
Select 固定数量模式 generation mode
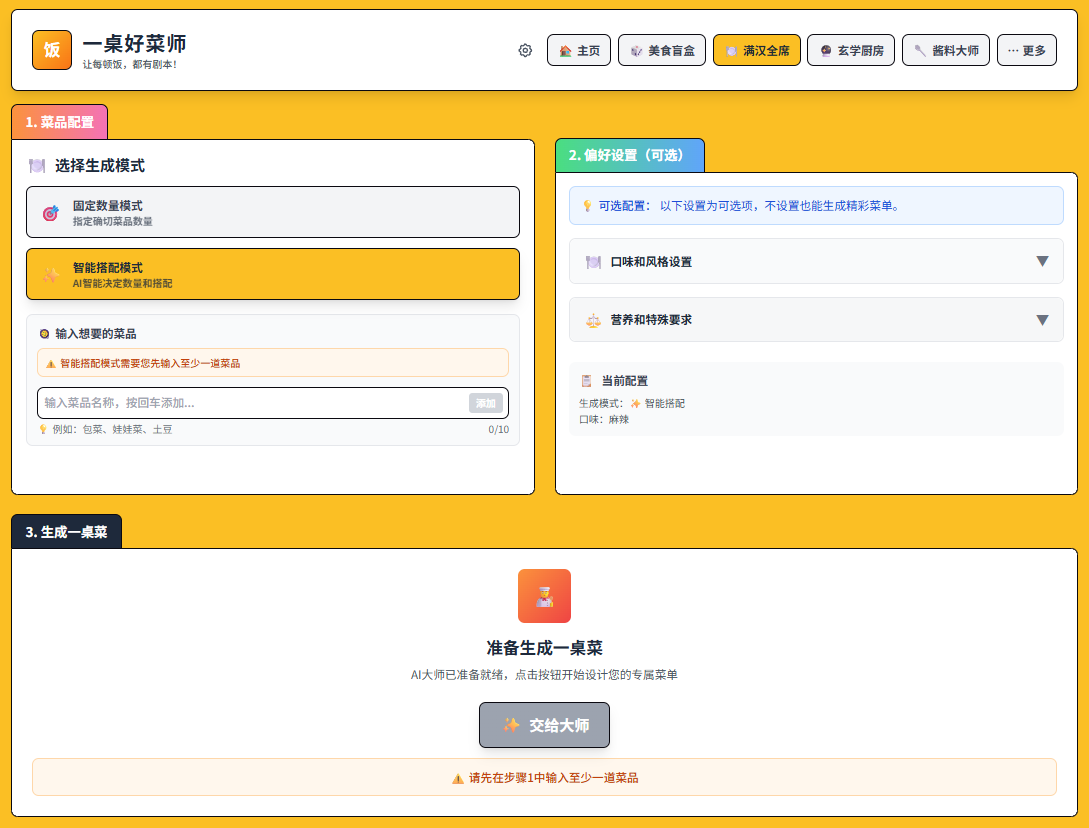click(x=272, y=212)
